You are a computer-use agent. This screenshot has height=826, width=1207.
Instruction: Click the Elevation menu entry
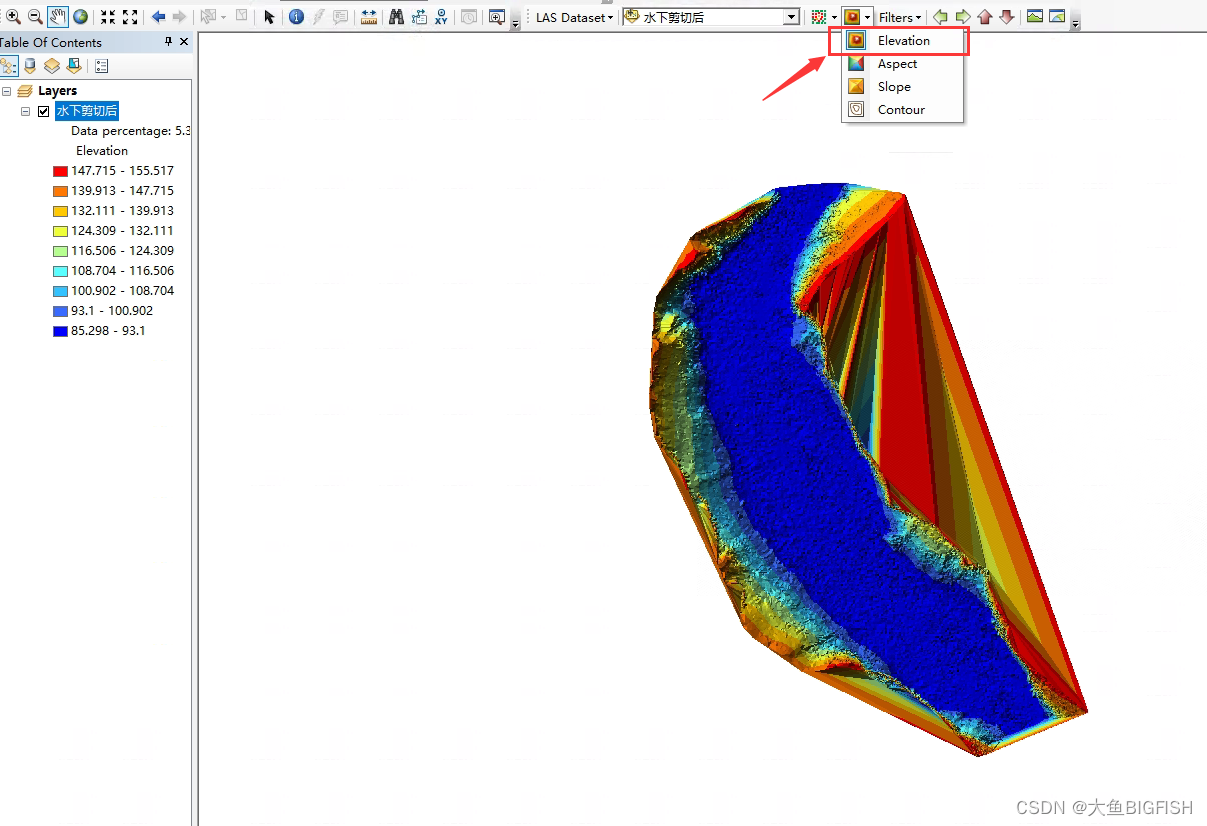click(903, 40)
